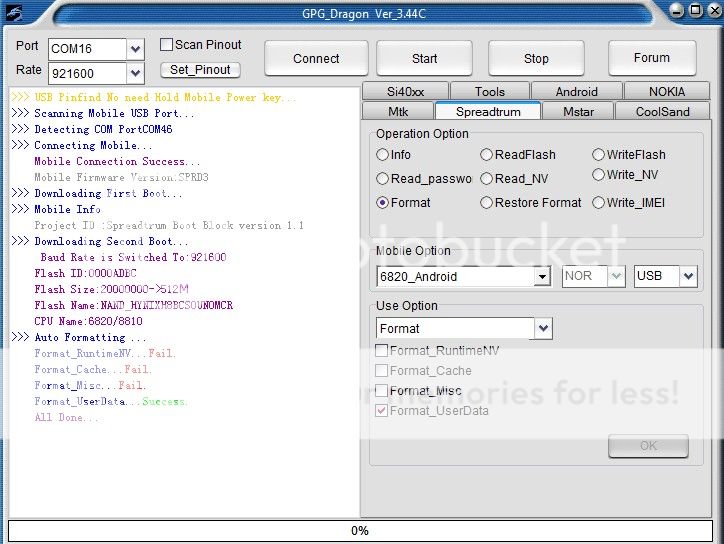Open the USB connection type dropdown
Image resolution: width=724 pixels, height=544 pixels.
tap(688, 276)
